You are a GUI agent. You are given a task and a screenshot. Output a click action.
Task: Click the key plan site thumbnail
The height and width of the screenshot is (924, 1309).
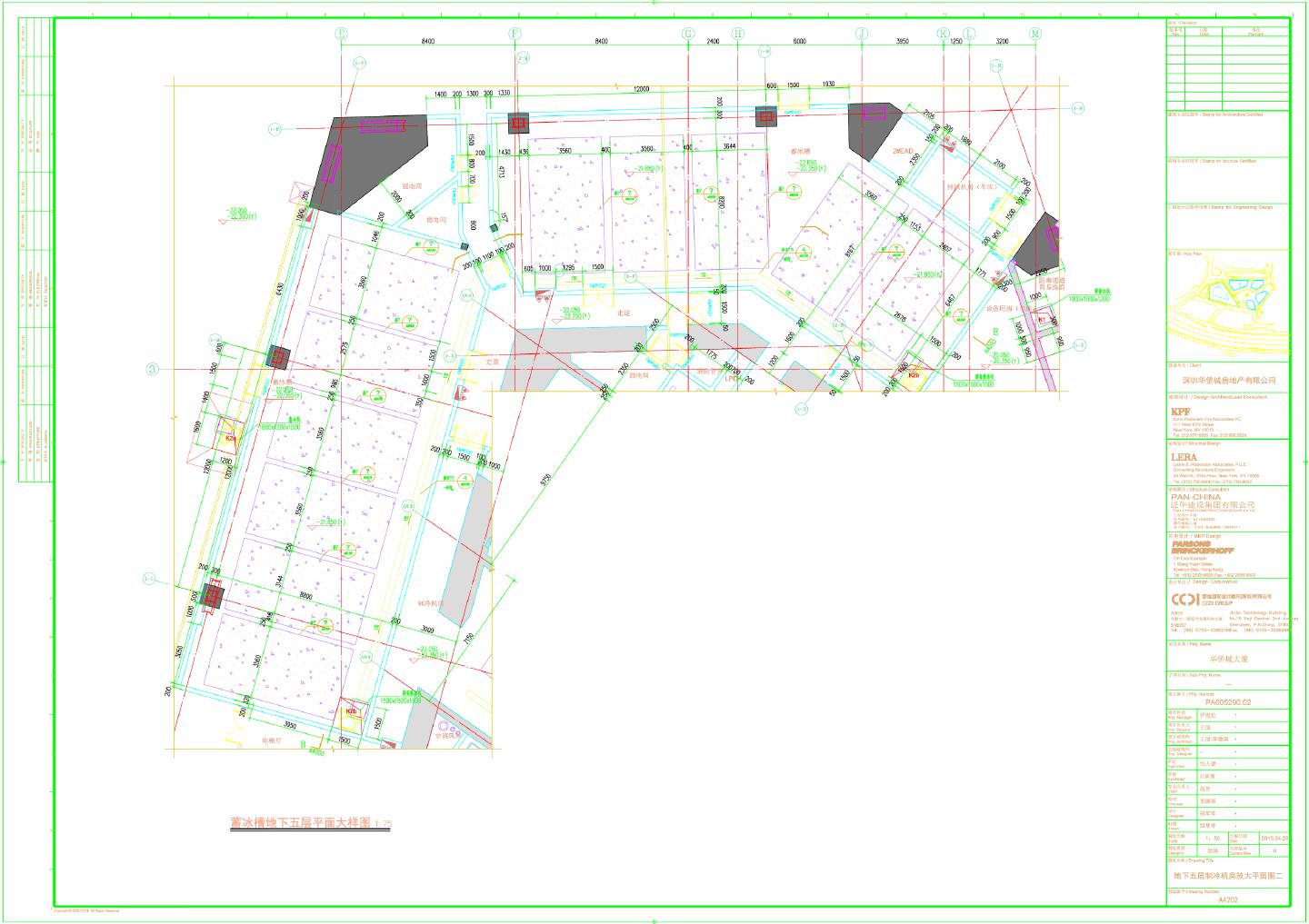click(1228, 306)
